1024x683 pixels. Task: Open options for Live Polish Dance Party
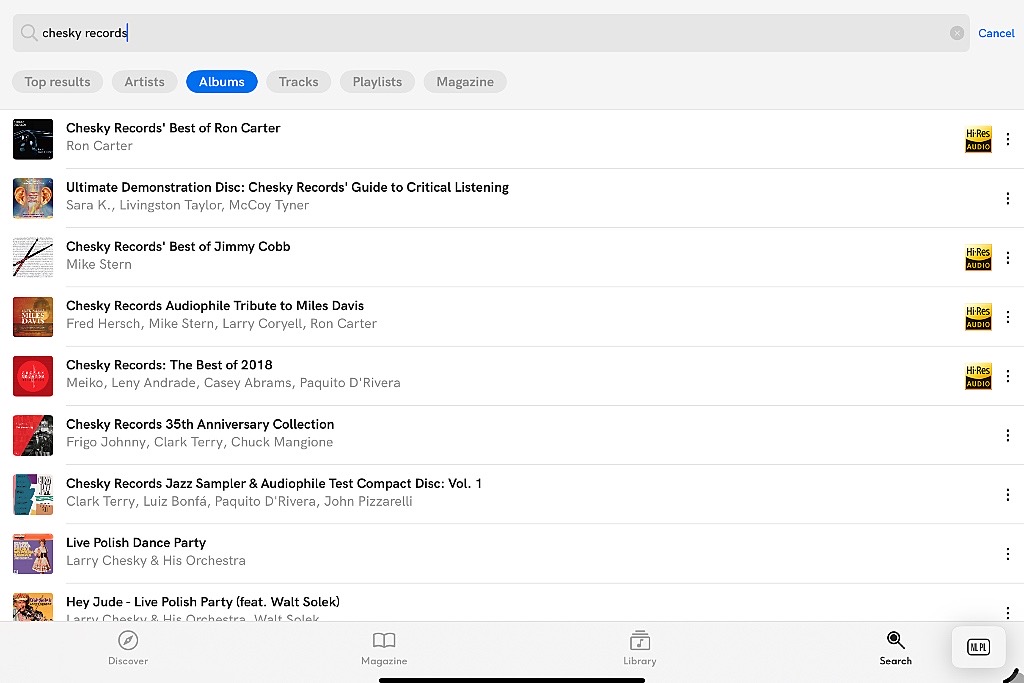coord(1008,554)
